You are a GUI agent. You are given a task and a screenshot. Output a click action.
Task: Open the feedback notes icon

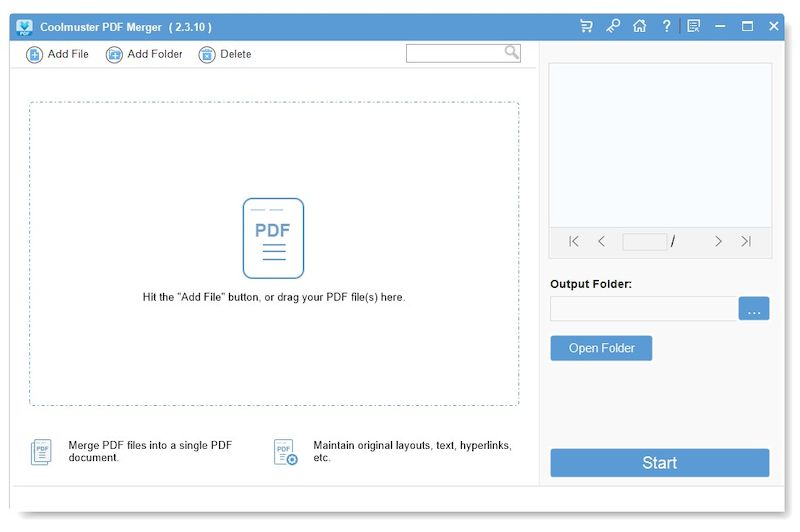coord(693,26)
